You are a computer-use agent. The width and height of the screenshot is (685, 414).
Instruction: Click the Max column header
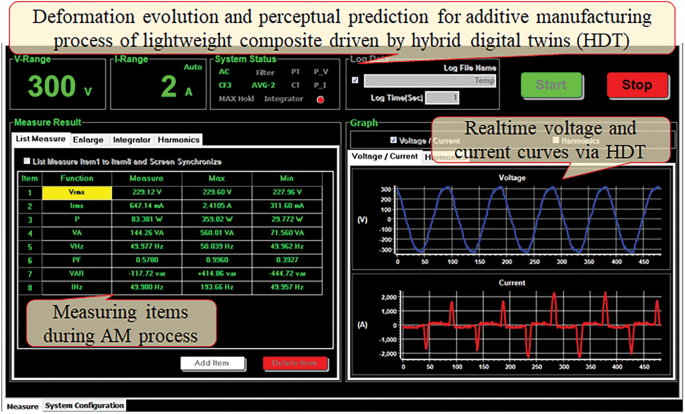217,178
